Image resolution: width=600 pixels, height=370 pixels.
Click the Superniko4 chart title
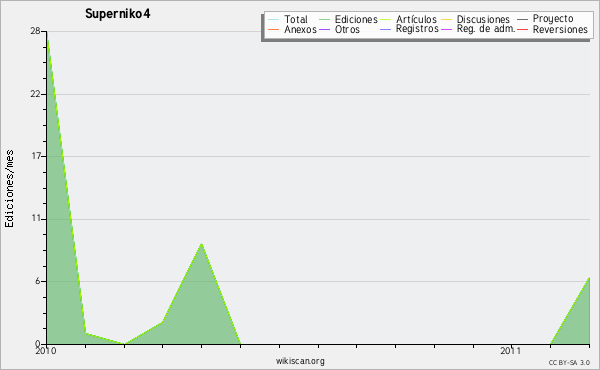coord(118,14)
